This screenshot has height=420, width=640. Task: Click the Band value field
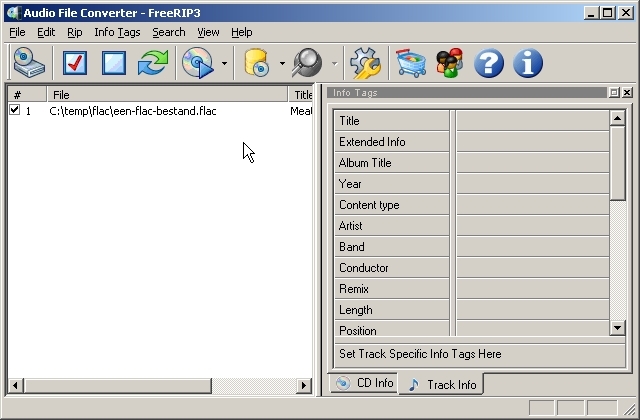[x=533, y=247]
